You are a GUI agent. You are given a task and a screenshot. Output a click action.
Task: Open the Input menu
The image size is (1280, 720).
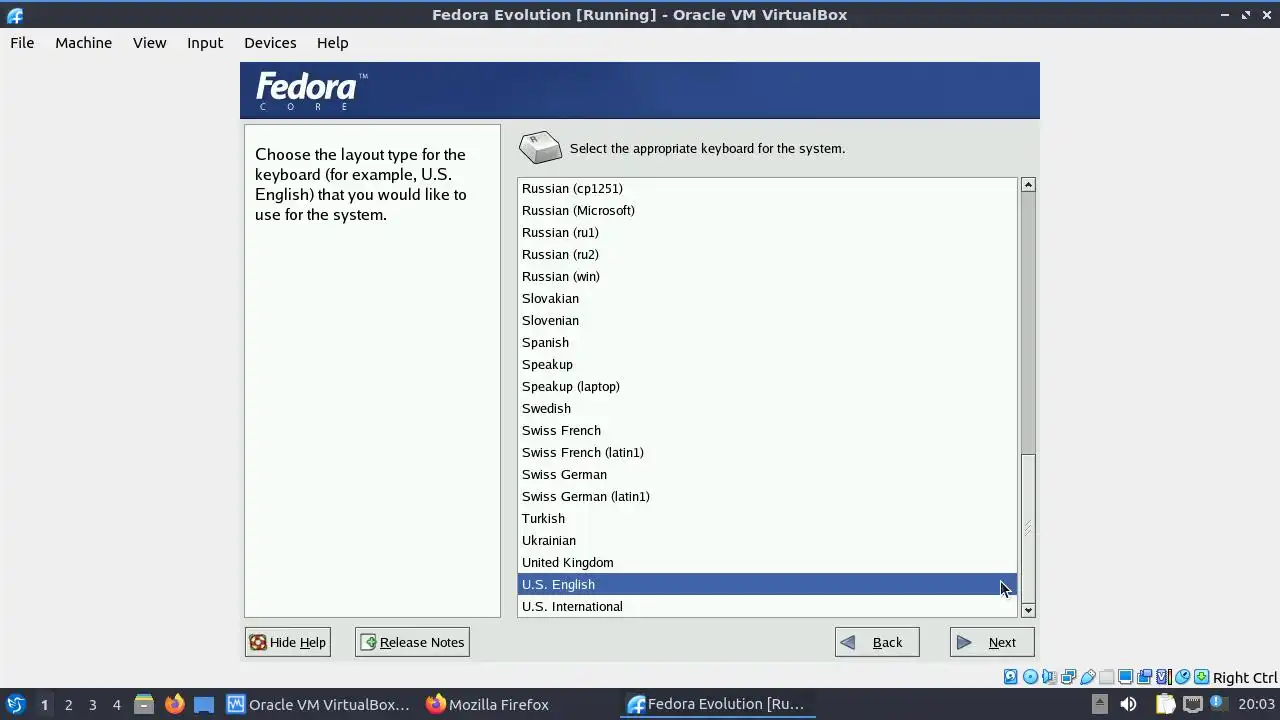click(x=205, y=43)
